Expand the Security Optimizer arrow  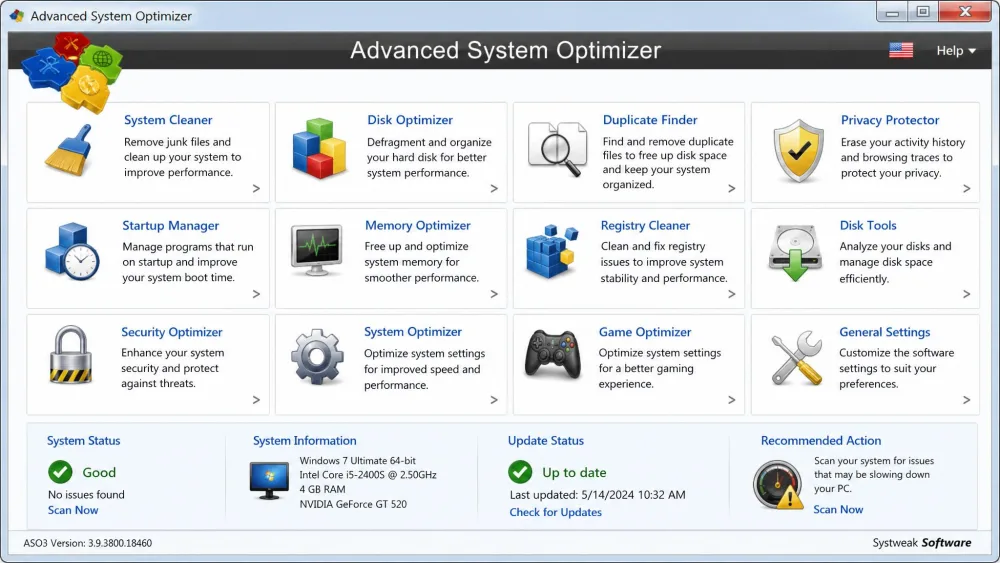point(256,400)
